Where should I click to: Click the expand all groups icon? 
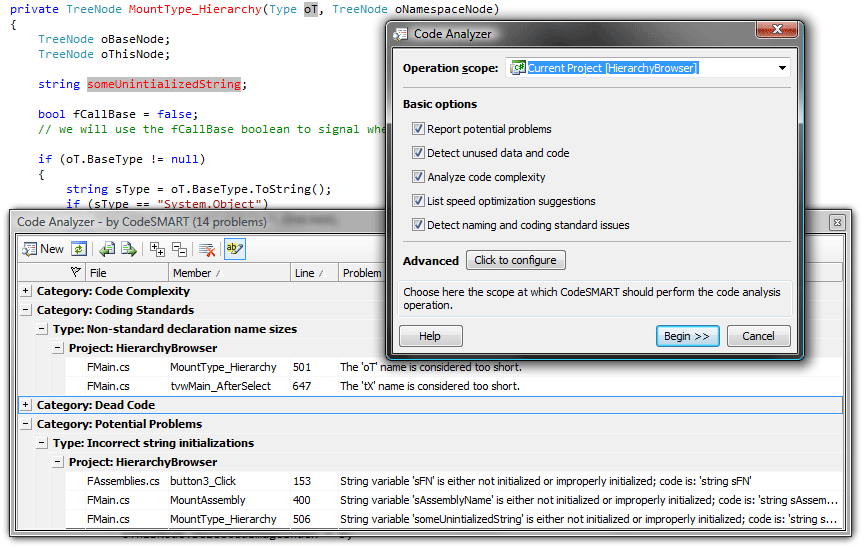[x=157, y=249]
